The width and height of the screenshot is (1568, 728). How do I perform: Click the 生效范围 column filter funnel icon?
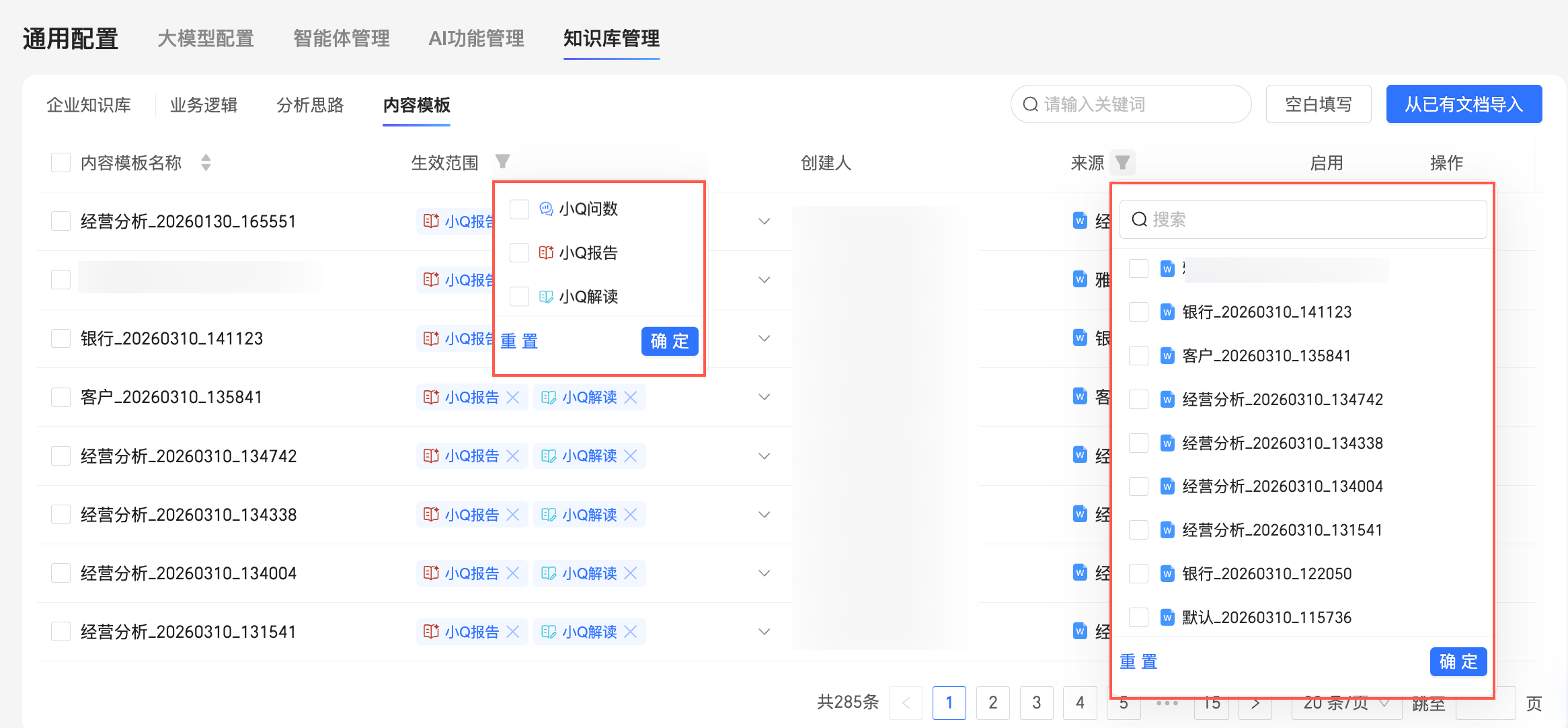click(502, 161)
